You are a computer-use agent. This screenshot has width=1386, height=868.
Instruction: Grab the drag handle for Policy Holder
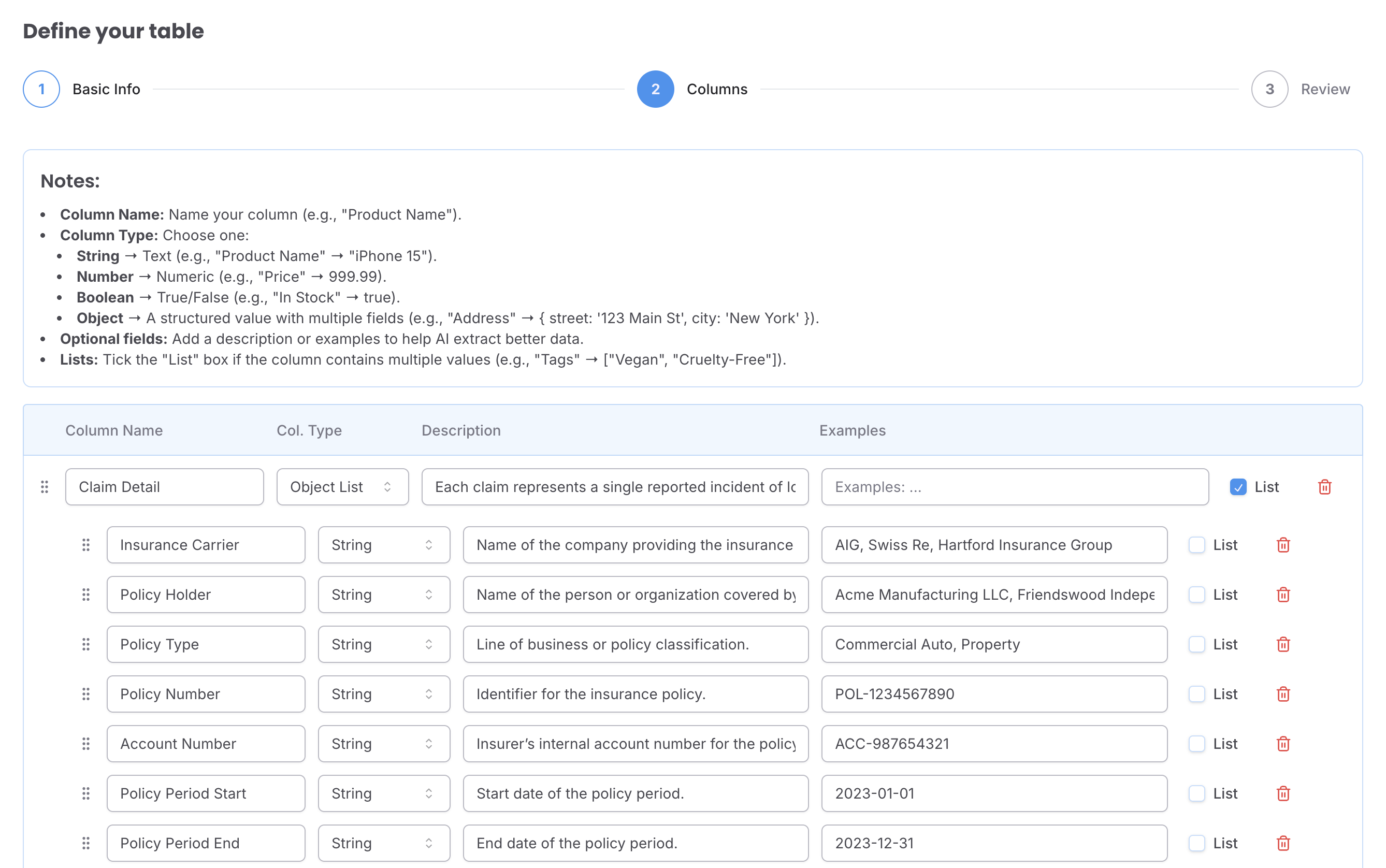(x=86, y=595)
